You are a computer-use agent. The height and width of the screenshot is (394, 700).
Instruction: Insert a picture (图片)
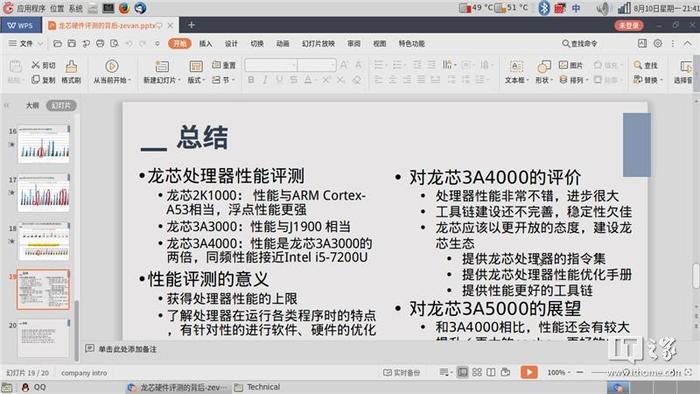(571, 65)
